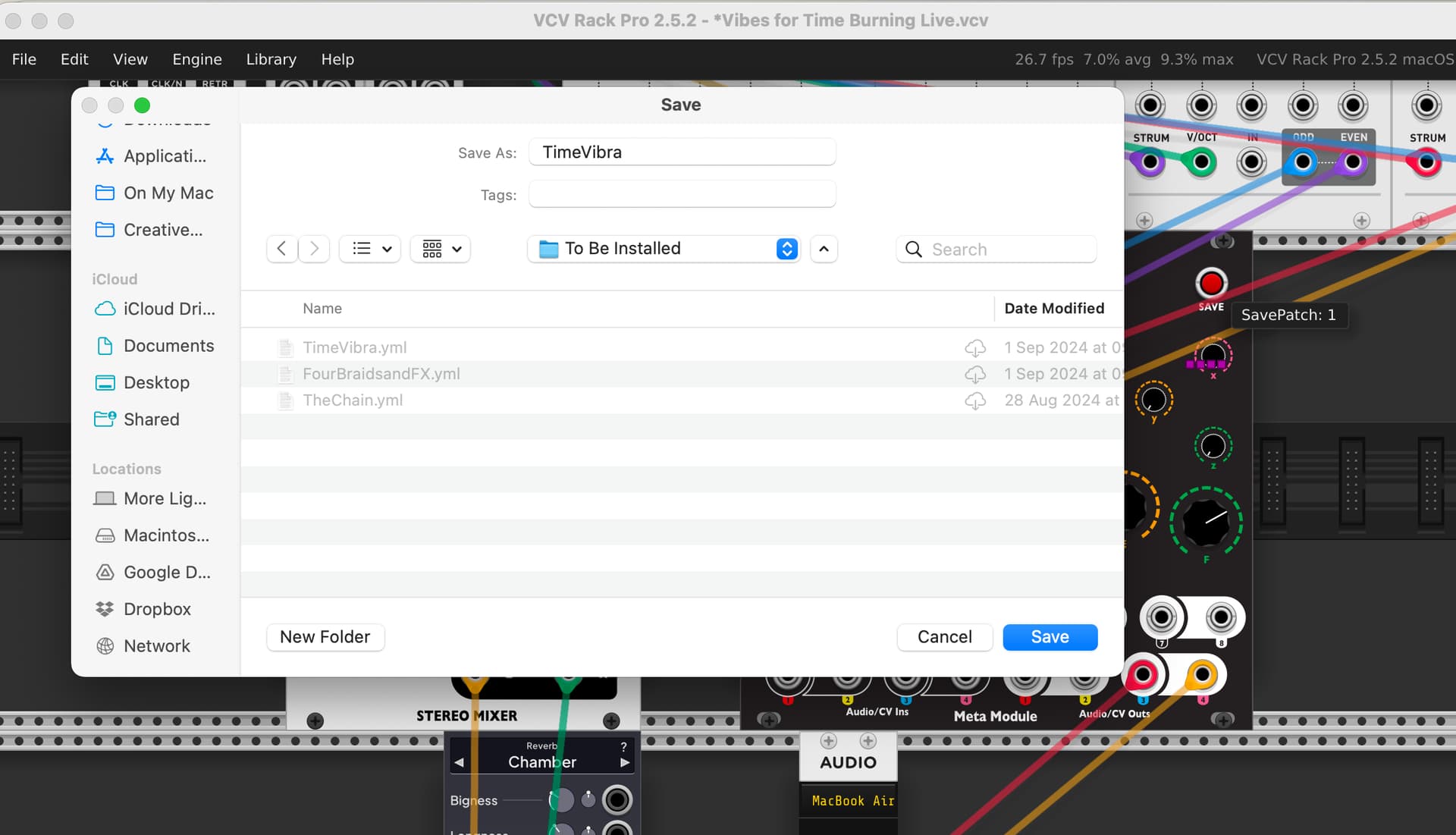
Task: Click the purple EVEN output jack
Action: [1353, 162]
